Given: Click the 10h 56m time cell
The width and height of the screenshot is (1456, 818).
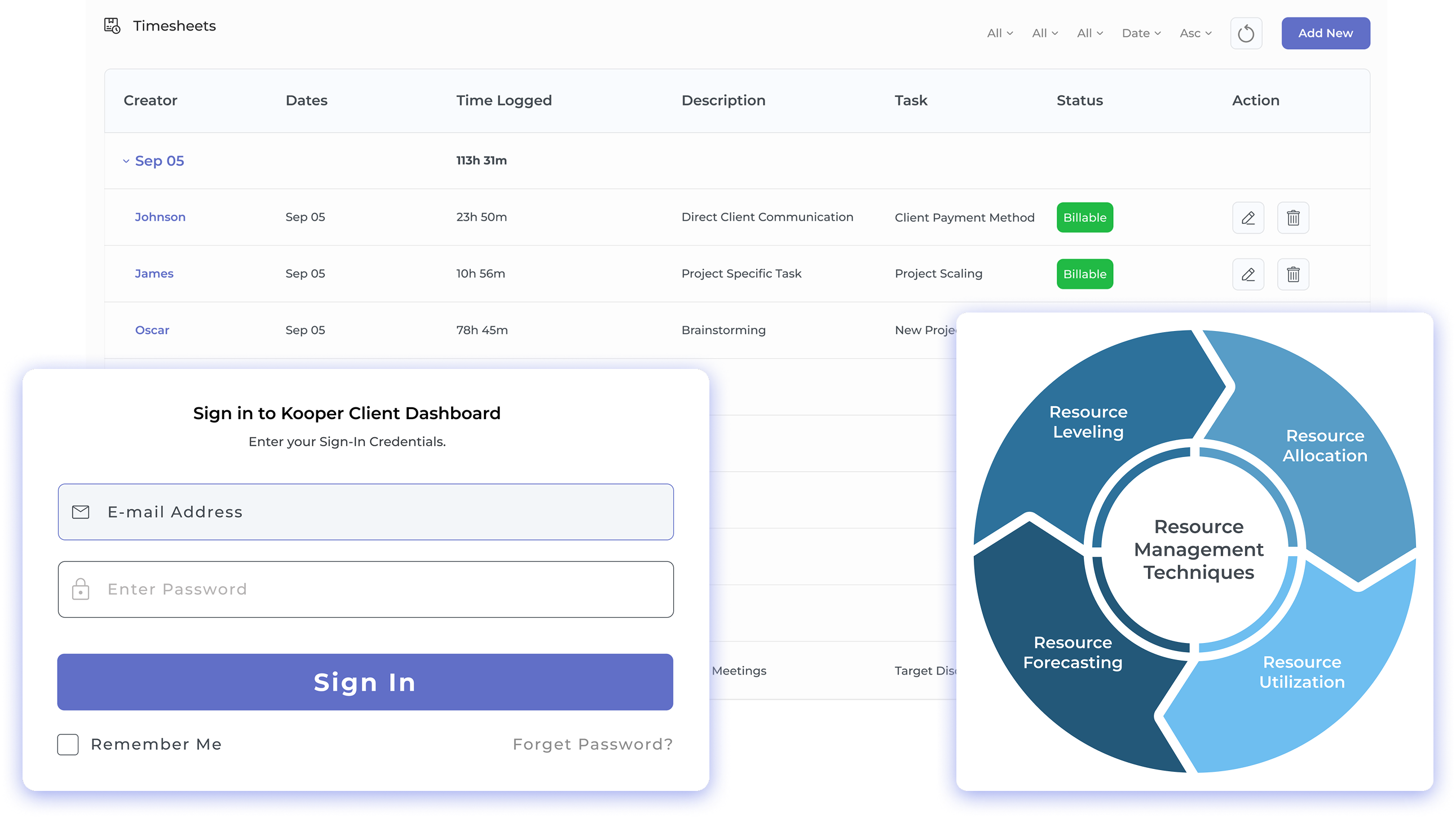Looking at the screenshot, I should click(x=480, y=274).
